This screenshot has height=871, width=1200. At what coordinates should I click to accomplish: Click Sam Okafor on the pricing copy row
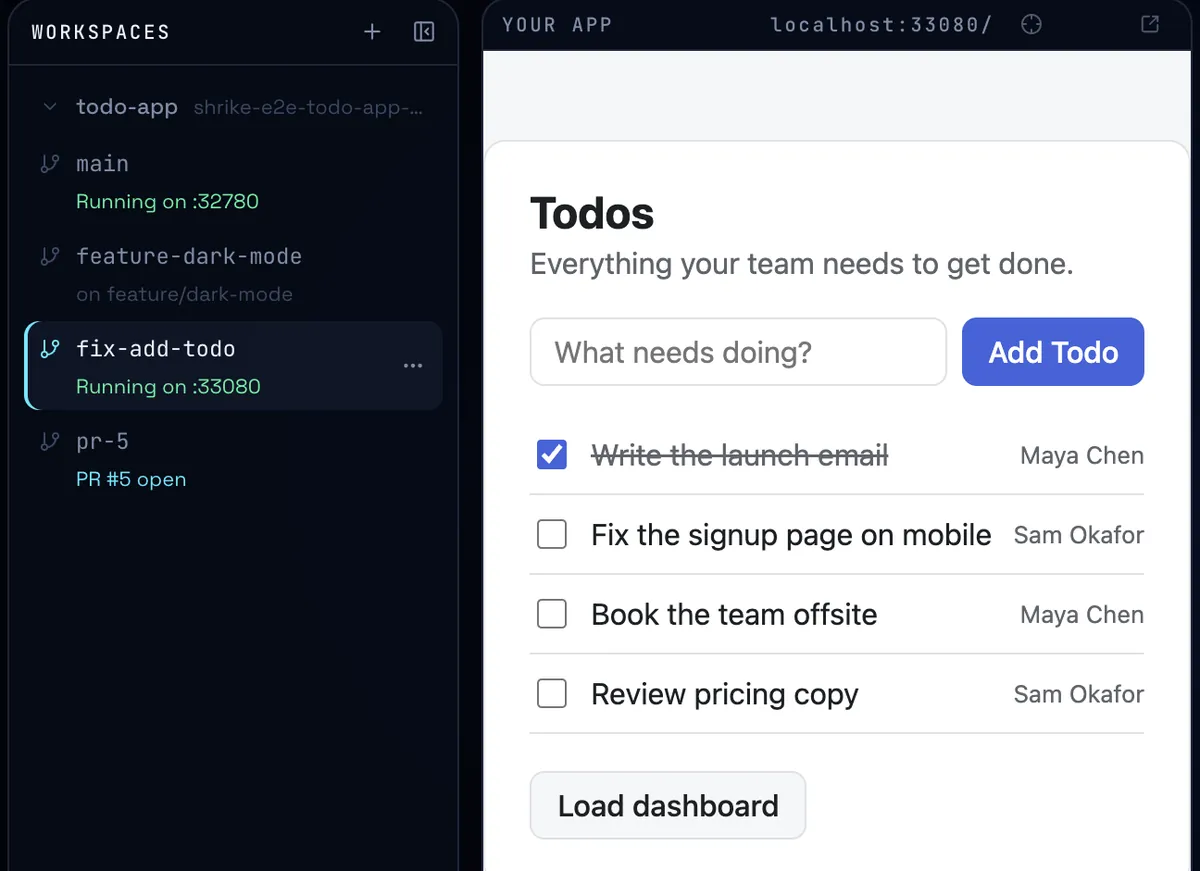(1079, 694)
